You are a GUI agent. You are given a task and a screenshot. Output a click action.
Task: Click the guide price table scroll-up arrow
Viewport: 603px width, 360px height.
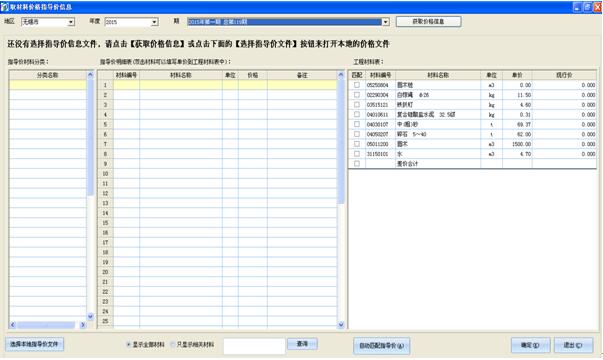click(x=341, y=75)
